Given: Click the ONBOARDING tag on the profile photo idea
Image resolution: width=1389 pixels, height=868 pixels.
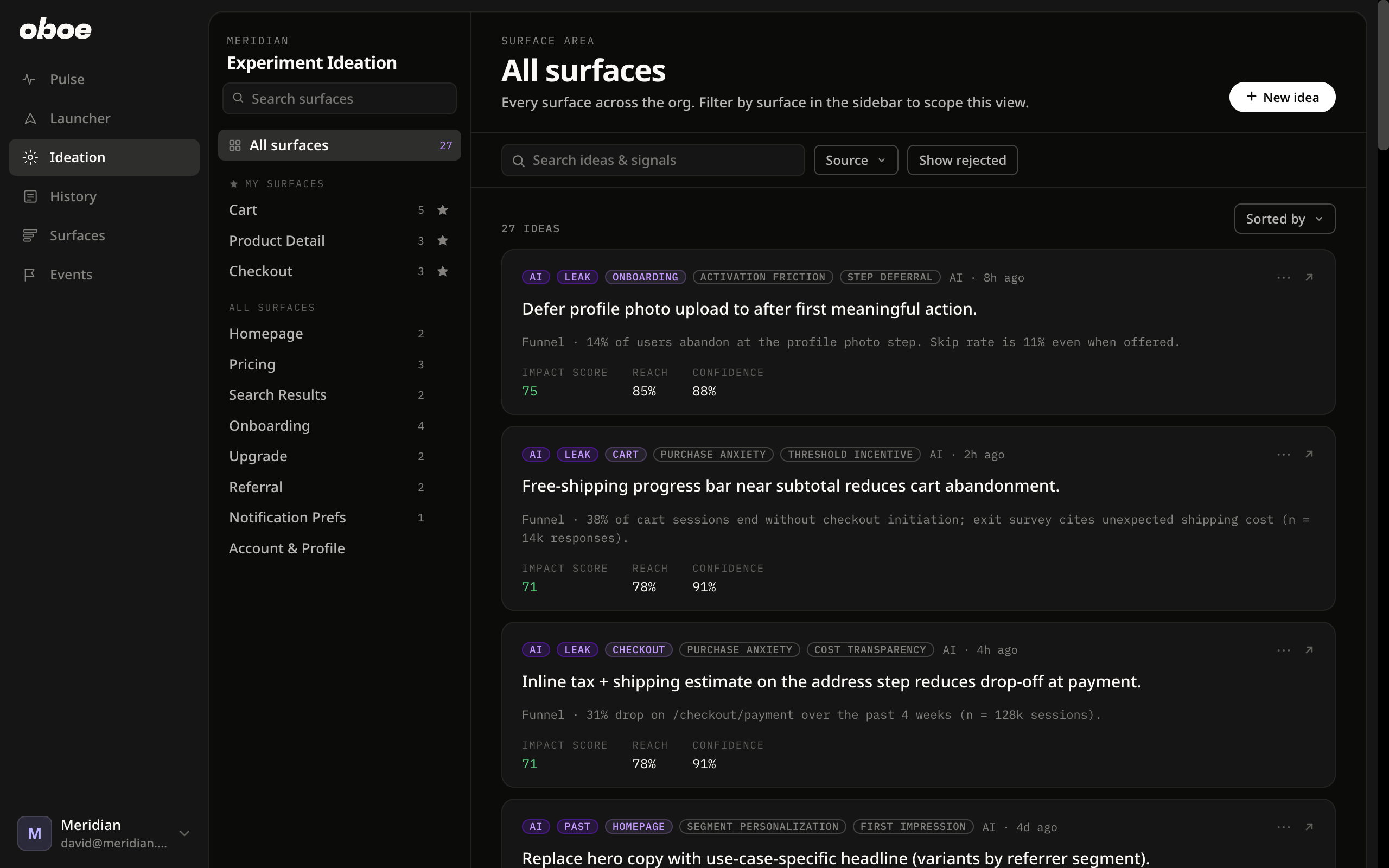Looking at the screenshot, I should [645, 277].
